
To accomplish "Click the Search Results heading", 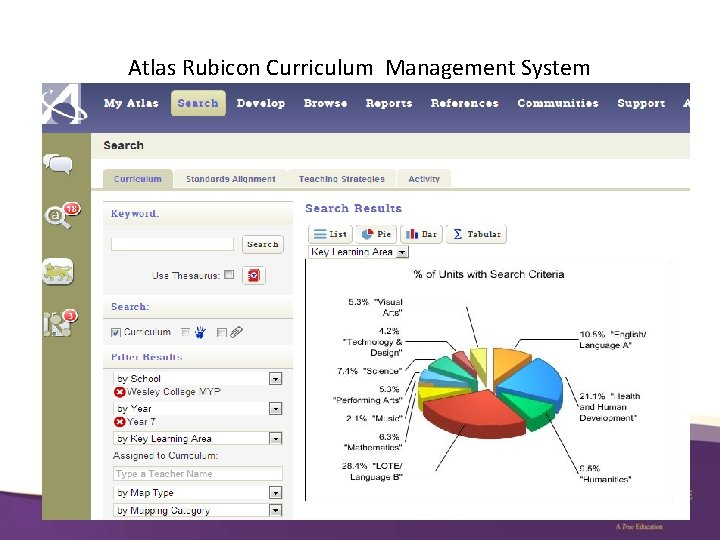I will [x=354, y=208].
